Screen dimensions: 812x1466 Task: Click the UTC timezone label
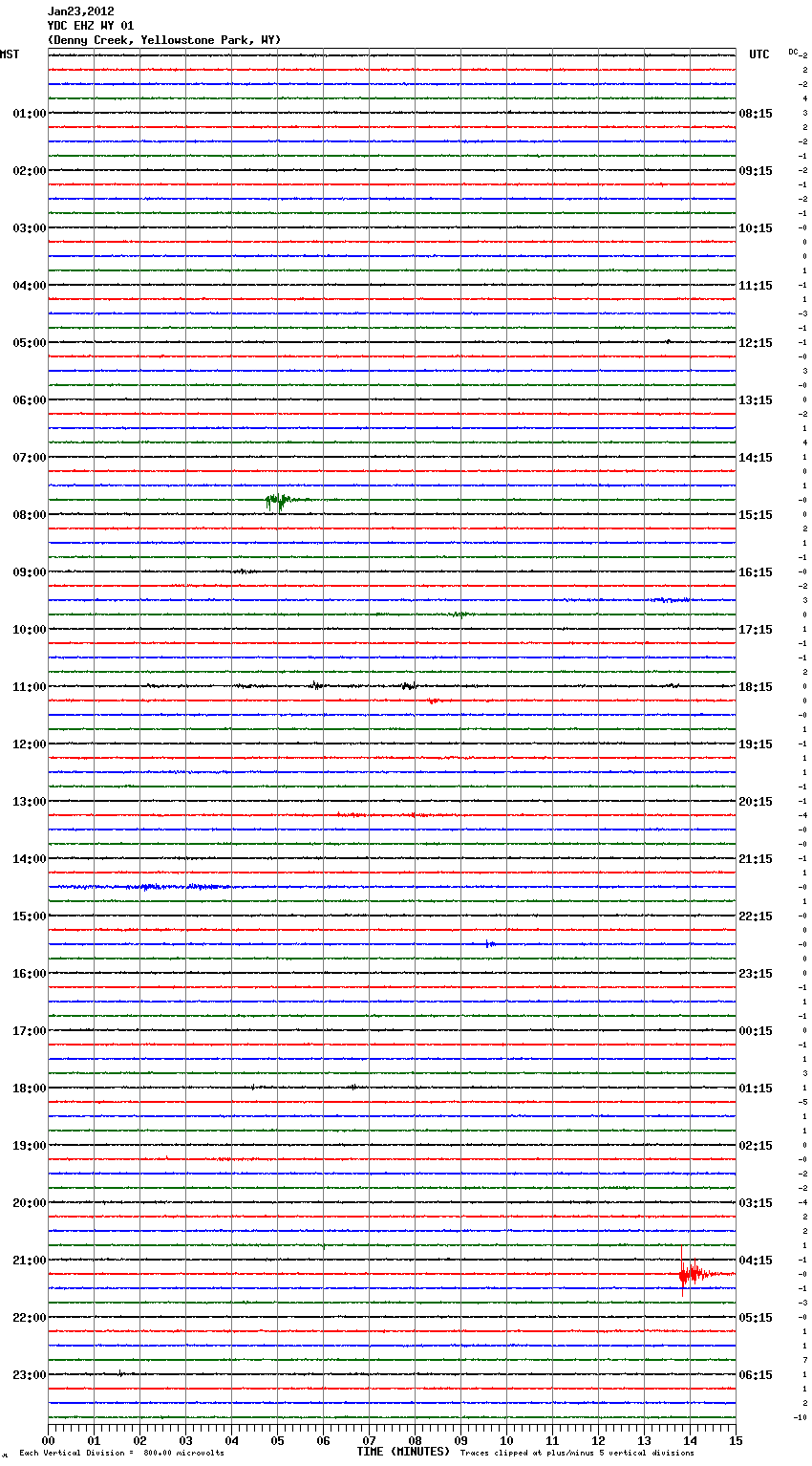click(759, 54)
